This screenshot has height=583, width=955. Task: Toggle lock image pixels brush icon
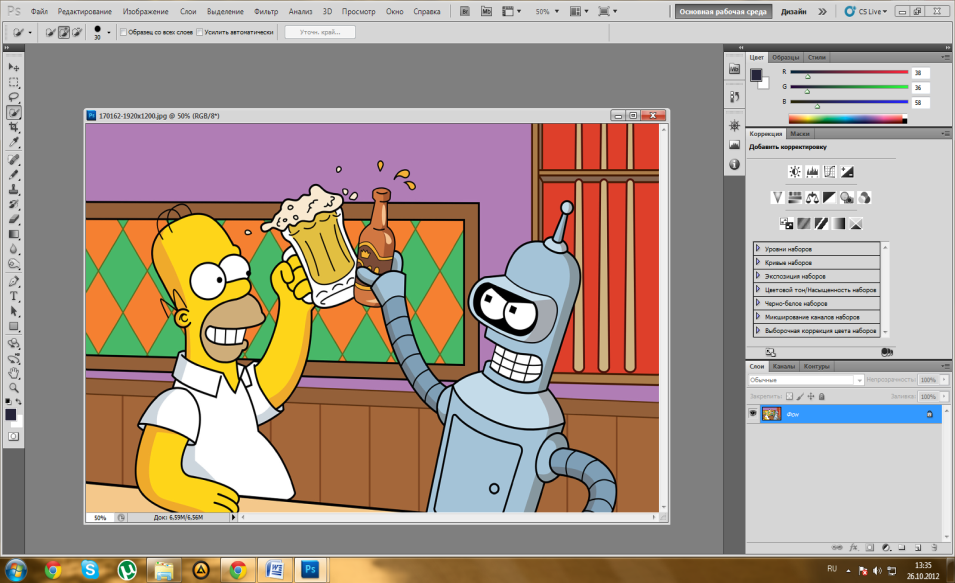800,396
